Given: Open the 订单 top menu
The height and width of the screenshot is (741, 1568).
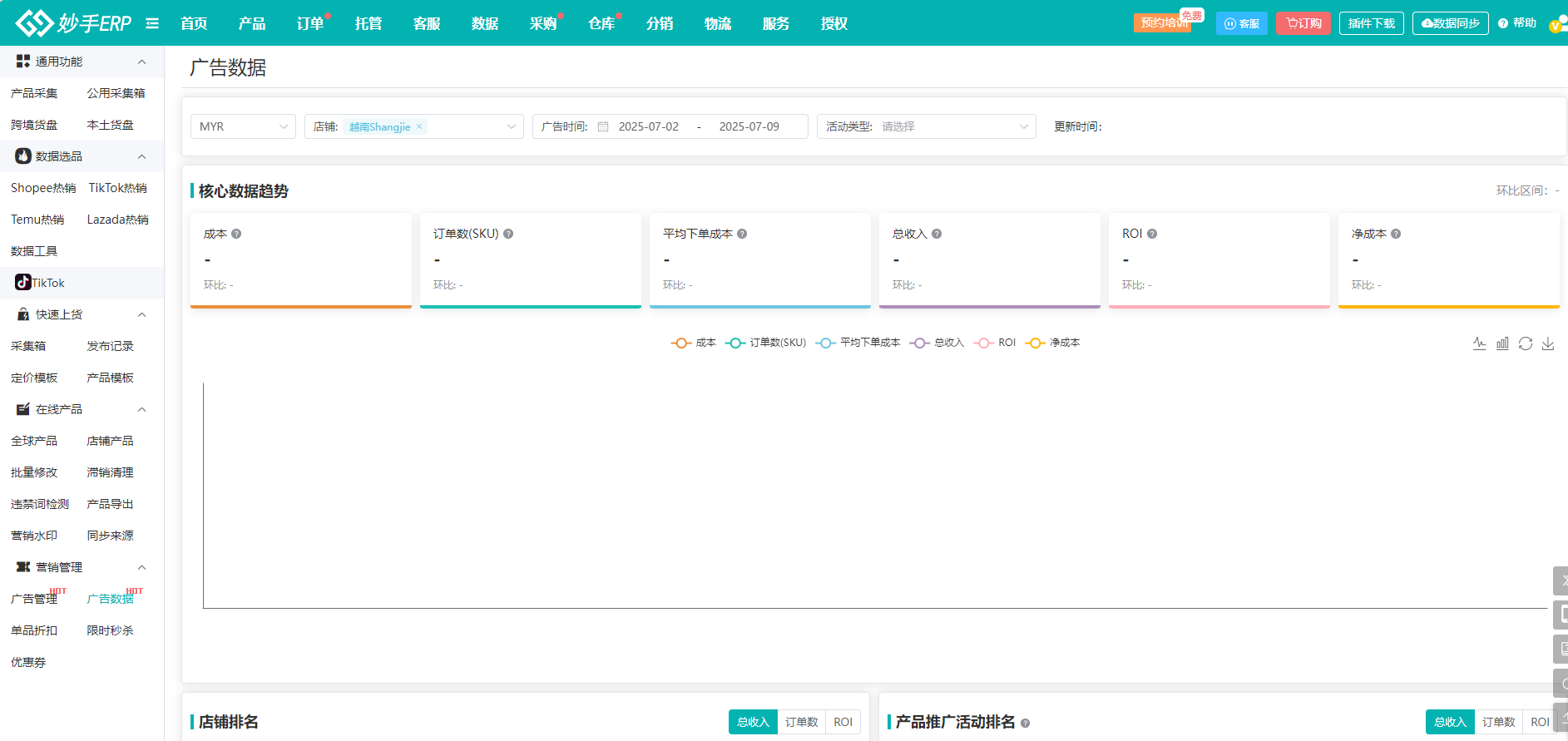Looking at the screenshot, I should (x=310, y=23).
